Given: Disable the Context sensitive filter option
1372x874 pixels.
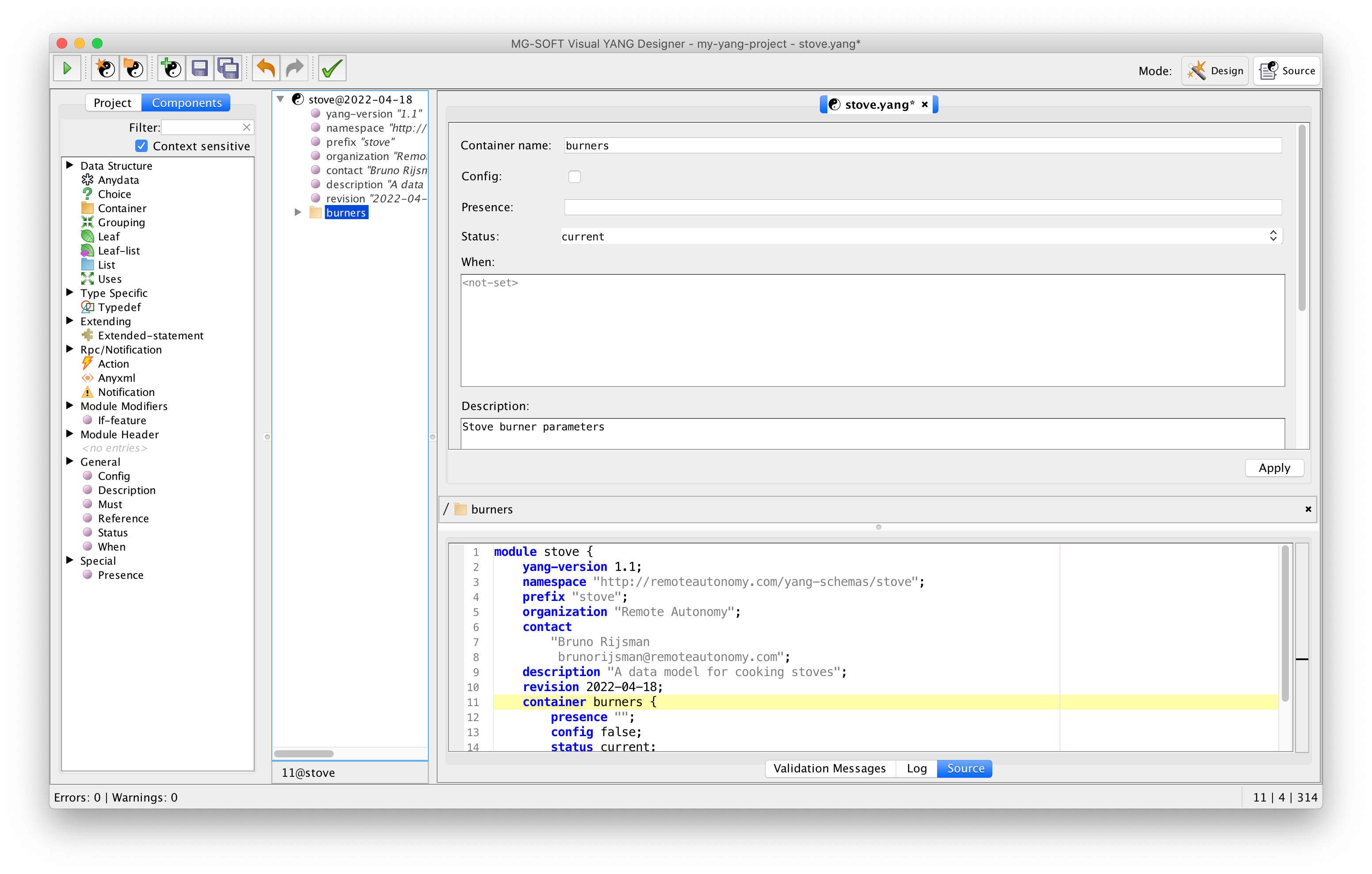Looking at the screenshot, I should pos(141,146).
